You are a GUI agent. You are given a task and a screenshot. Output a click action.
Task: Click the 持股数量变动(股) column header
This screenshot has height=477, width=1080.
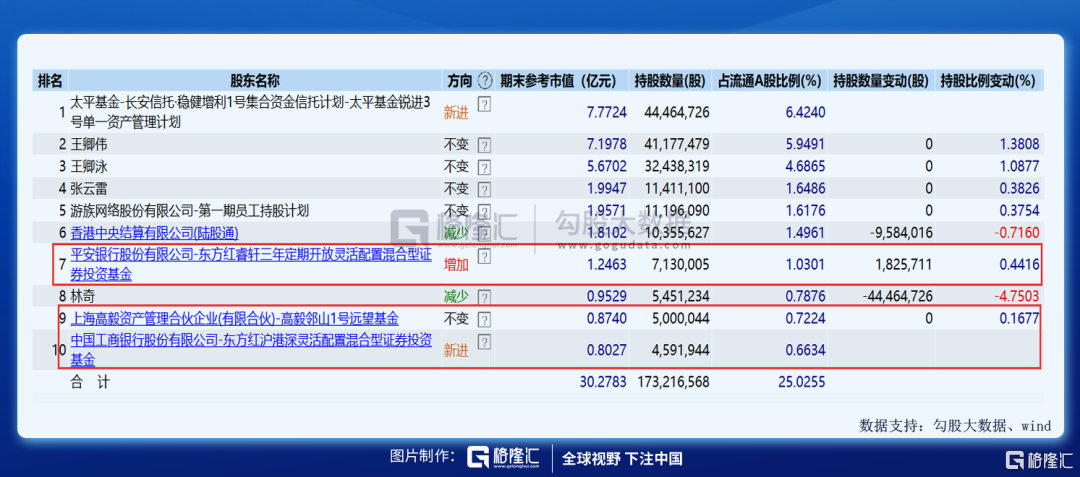[x=880, y=81]
